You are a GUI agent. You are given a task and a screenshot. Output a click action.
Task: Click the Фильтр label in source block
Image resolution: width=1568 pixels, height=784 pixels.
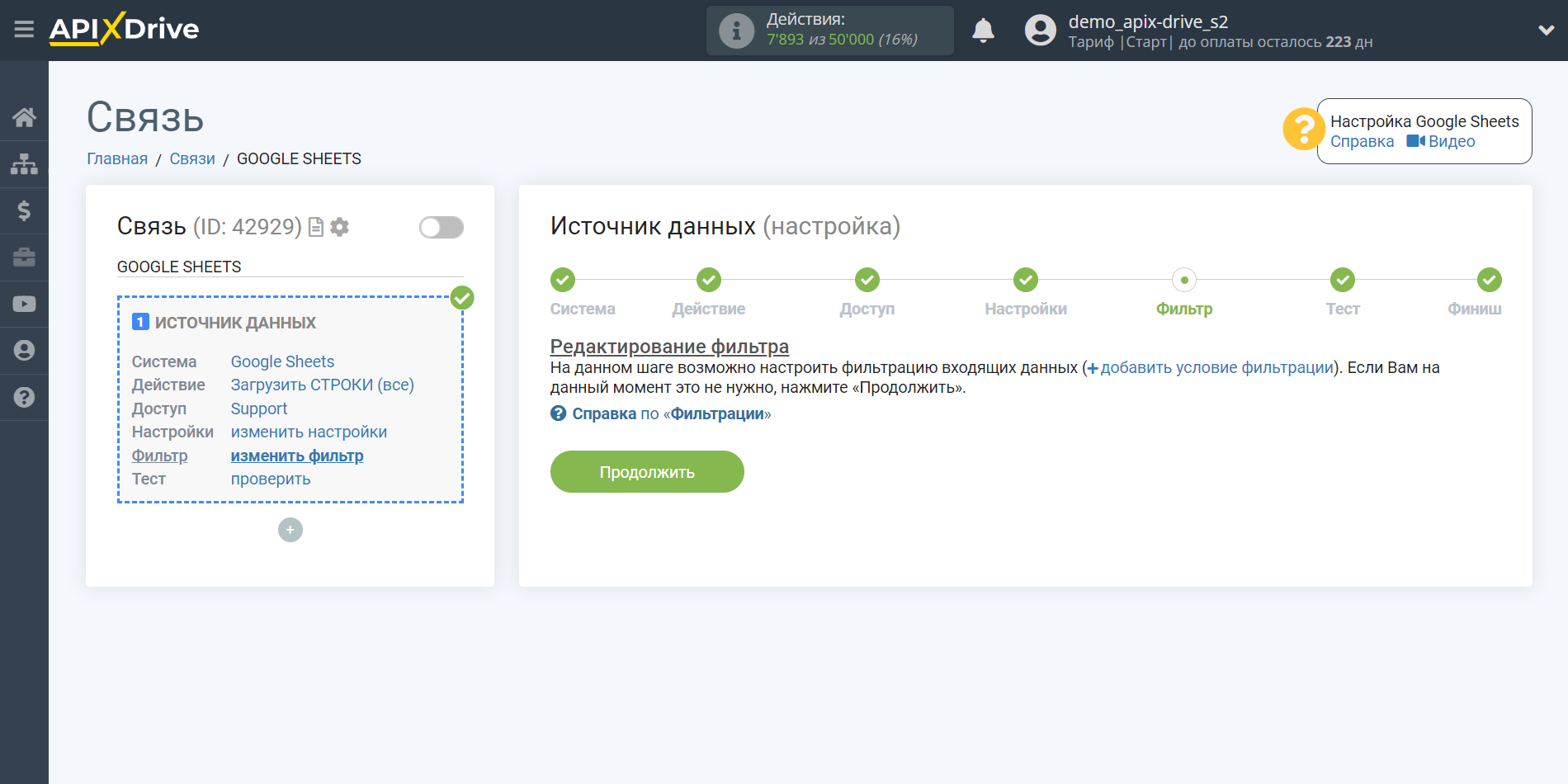point(160,456)
